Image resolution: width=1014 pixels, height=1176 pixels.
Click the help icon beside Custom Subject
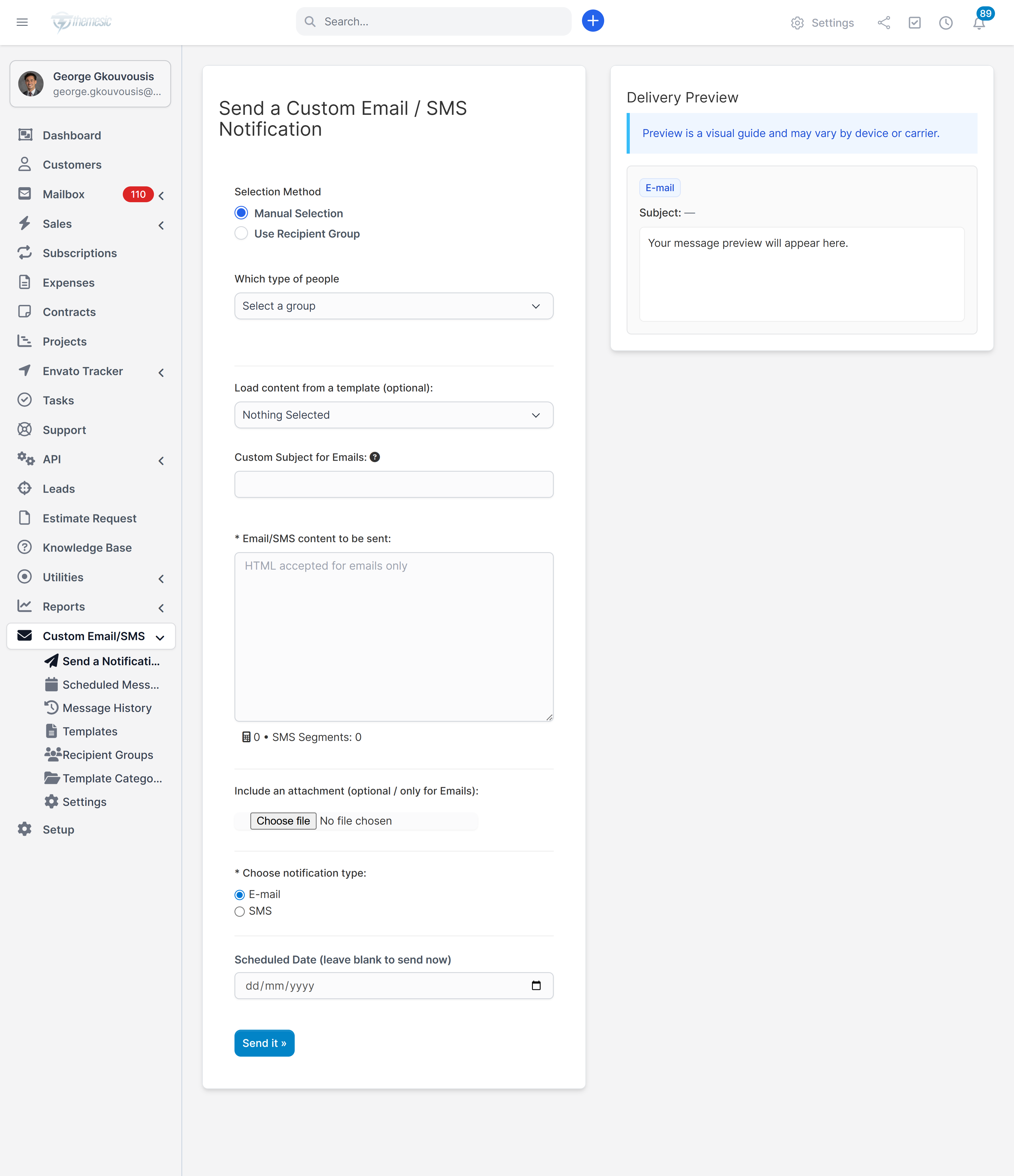[375, 457]
